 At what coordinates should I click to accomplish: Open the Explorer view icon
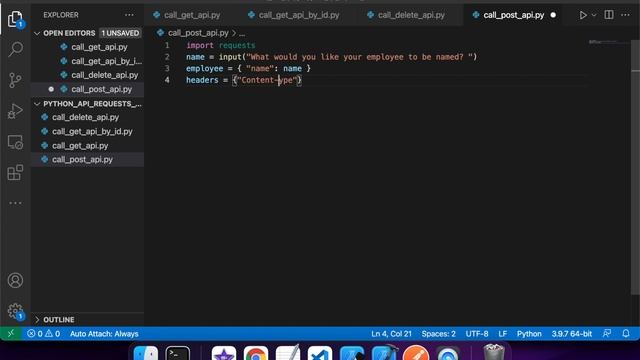pos(15,19)
